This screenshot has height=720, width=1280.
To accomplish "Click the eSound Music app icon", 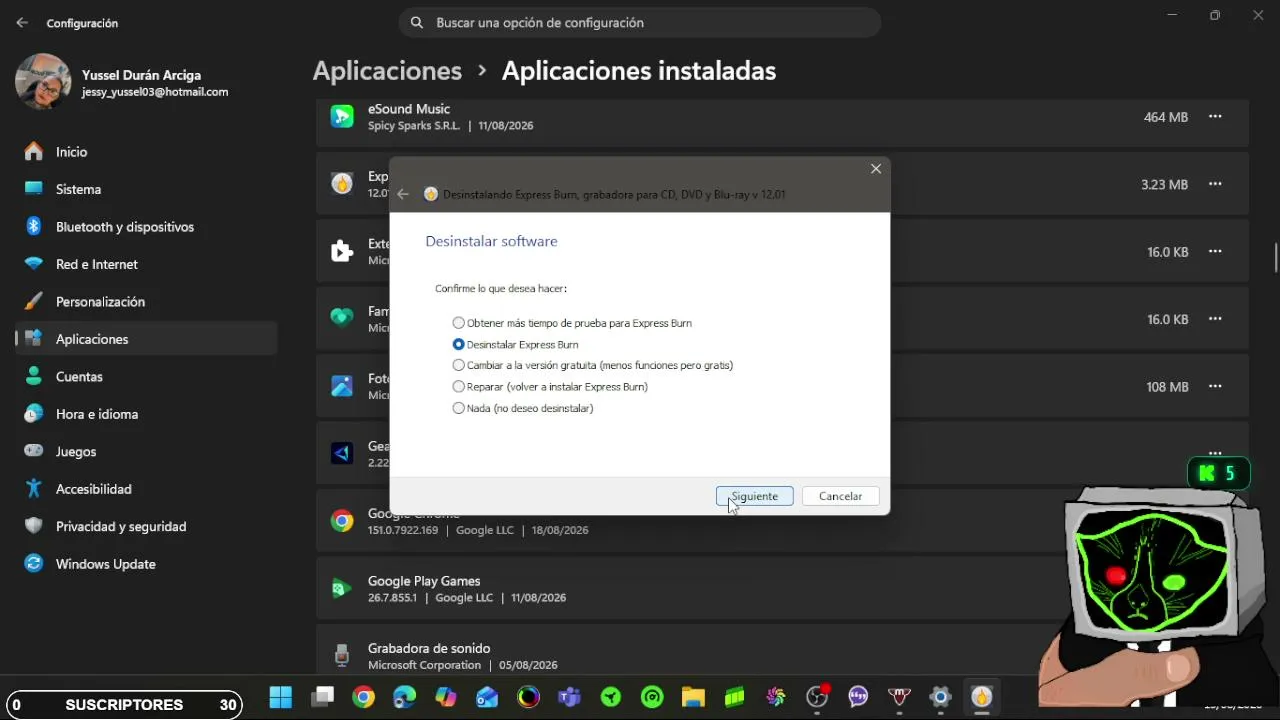I will pos(342,117).
